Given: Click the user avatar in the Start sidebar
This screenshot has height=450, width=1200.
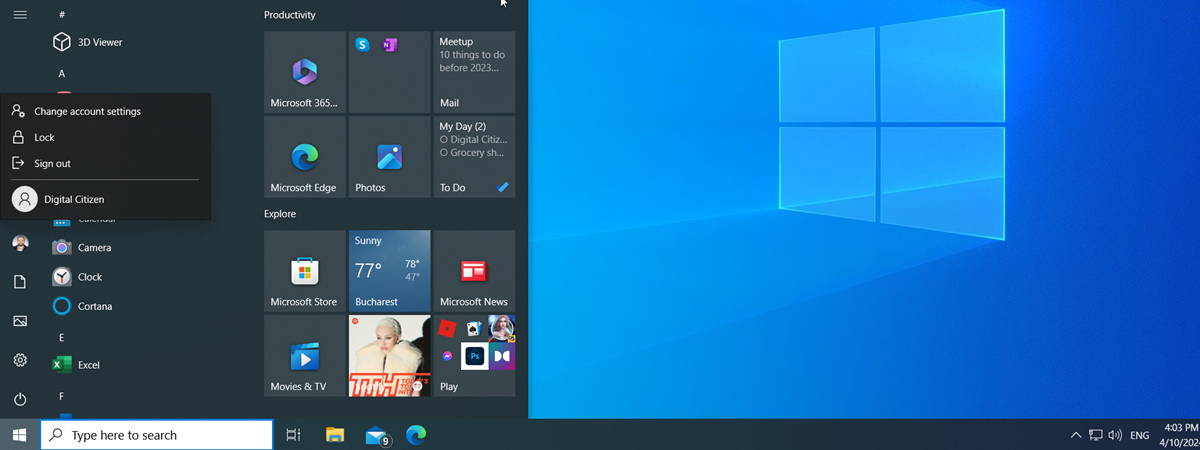Looking at the screenshot, I should click(20, 243).
